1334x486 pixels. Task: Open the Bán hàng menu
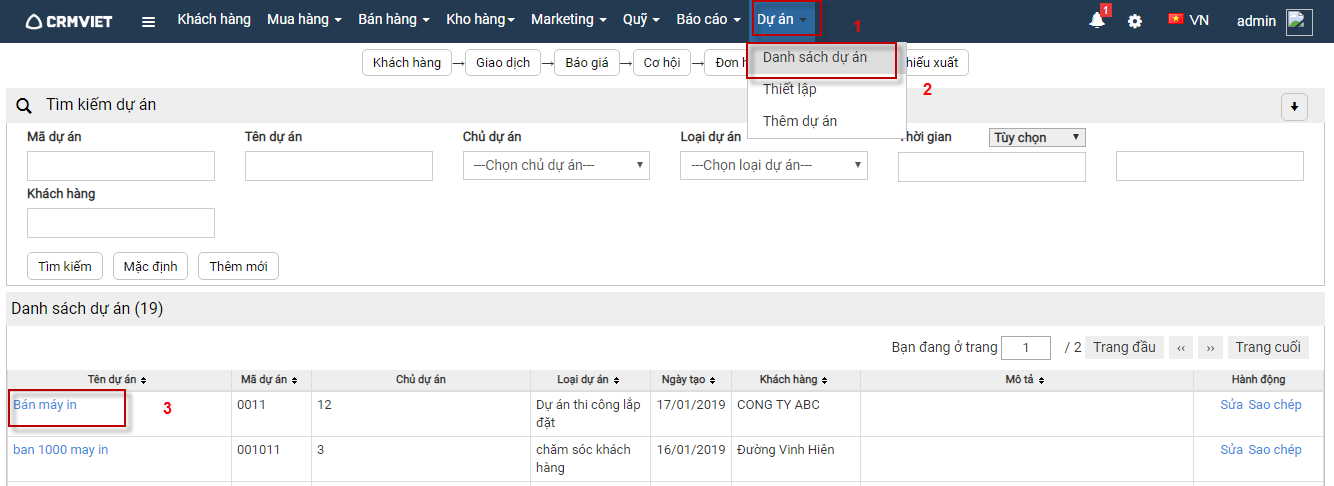[393, 20]
